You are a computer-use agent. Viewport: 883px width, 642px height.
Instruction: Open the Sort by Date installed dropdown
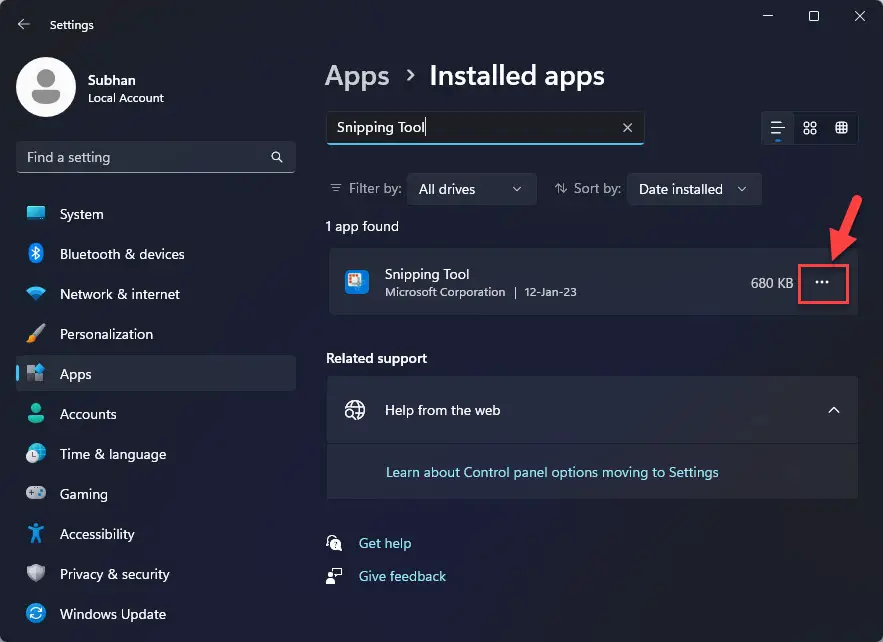tap(694, 189)
